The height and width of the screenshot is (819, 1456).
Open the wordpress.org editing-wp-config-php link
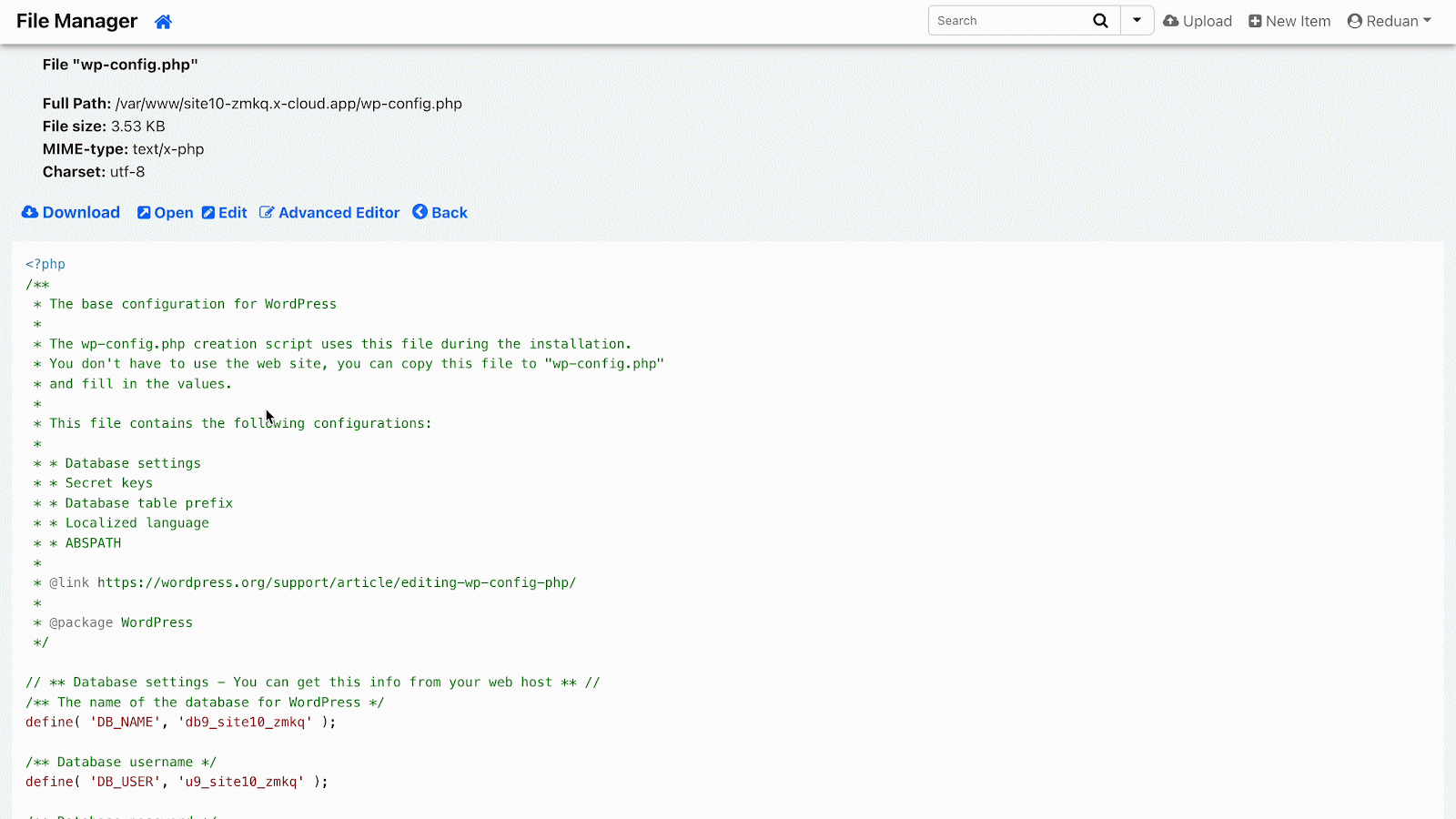click(x=337, y=582)
